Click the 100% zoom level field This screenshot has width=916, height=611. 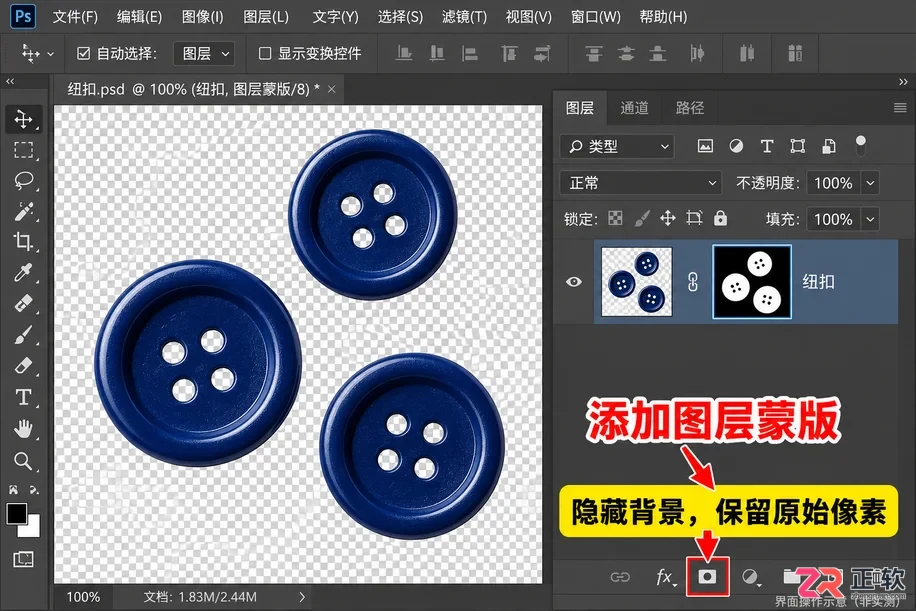(x=83, y=597)
